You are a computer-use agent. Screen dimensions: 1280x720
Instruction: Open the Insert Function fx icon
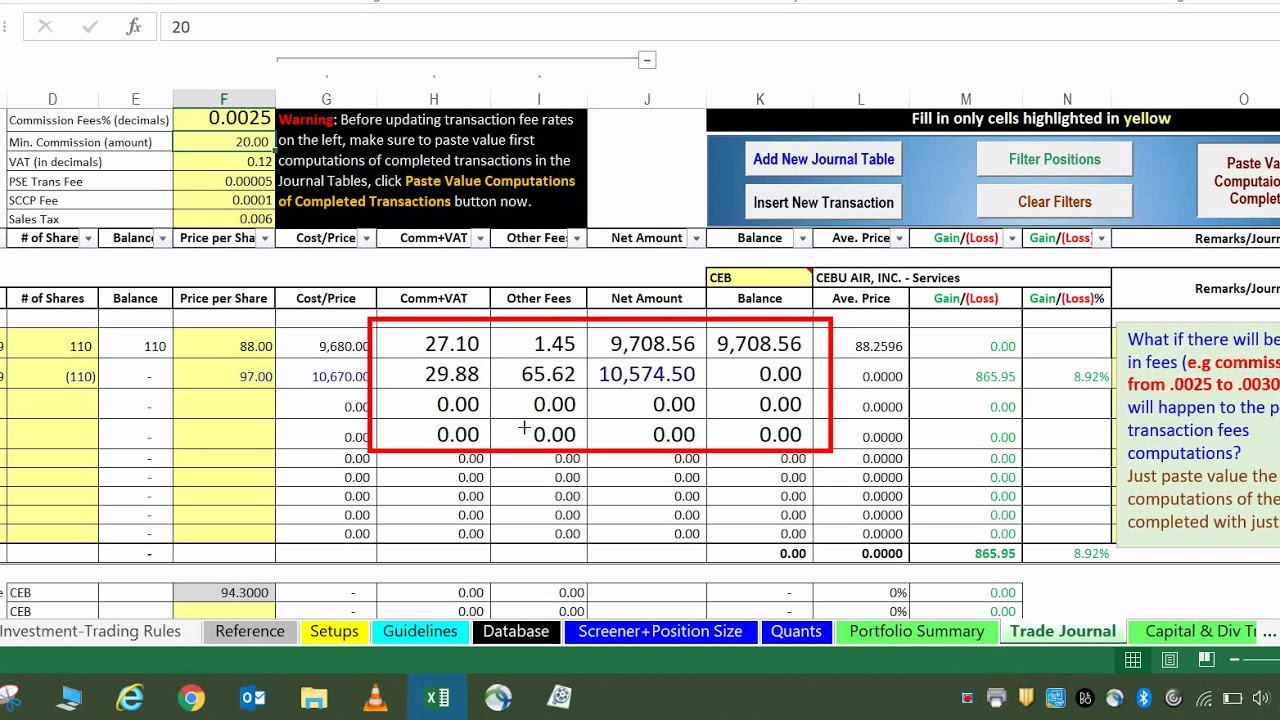point(133,27)
